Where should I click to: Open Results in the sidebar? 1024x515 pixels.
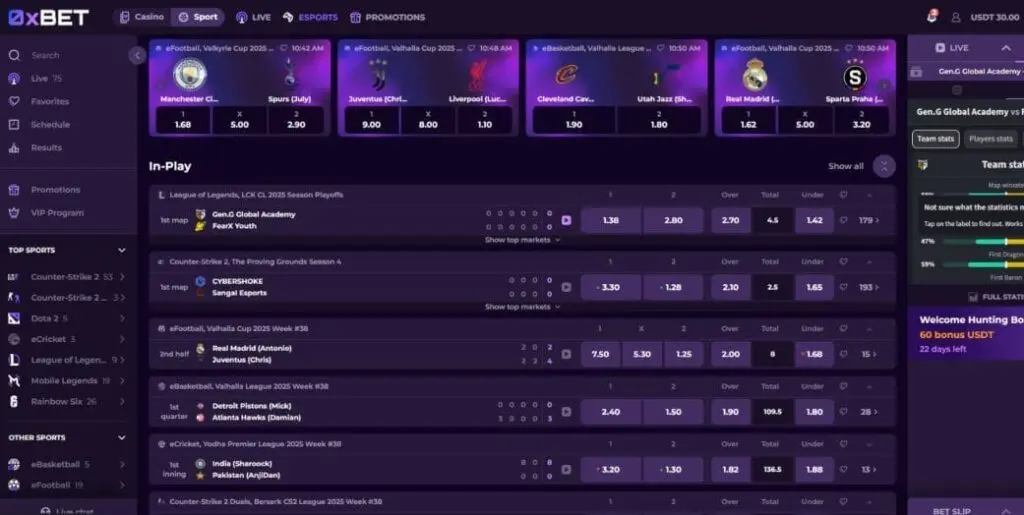[x=46, y=148]
